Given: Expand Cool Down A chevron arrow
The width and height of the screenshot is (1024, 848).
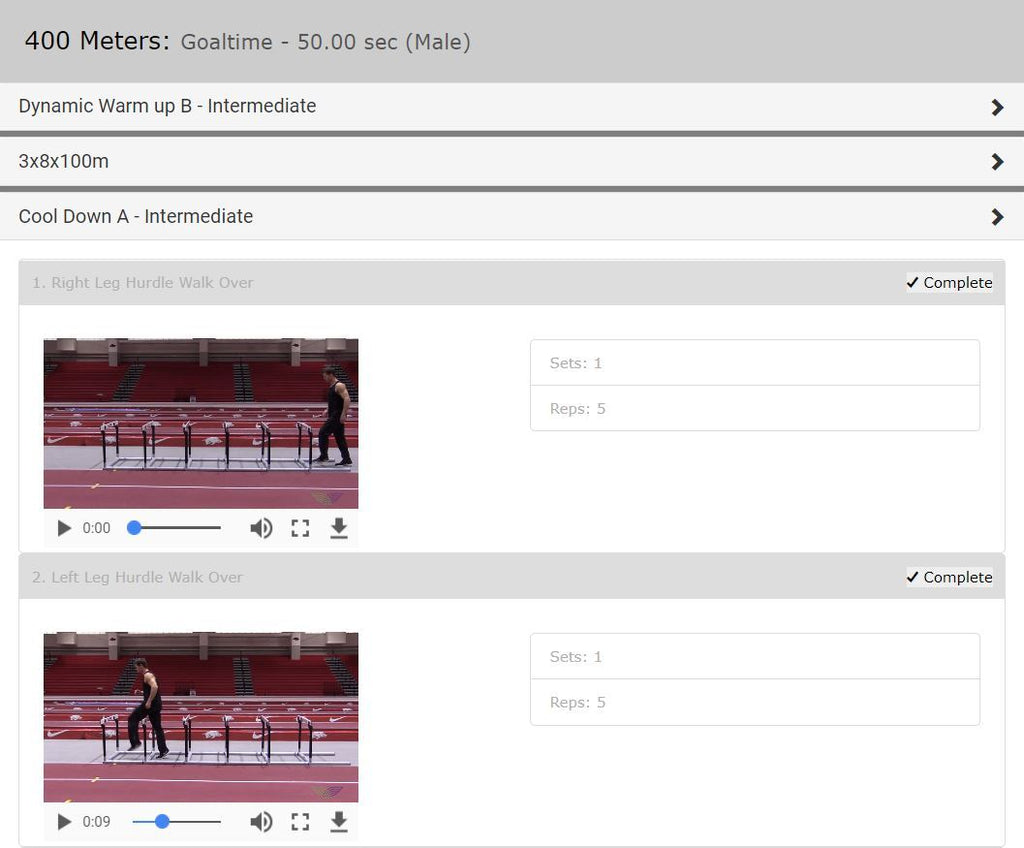Looking at the screenshot, I should click(997, 217).
